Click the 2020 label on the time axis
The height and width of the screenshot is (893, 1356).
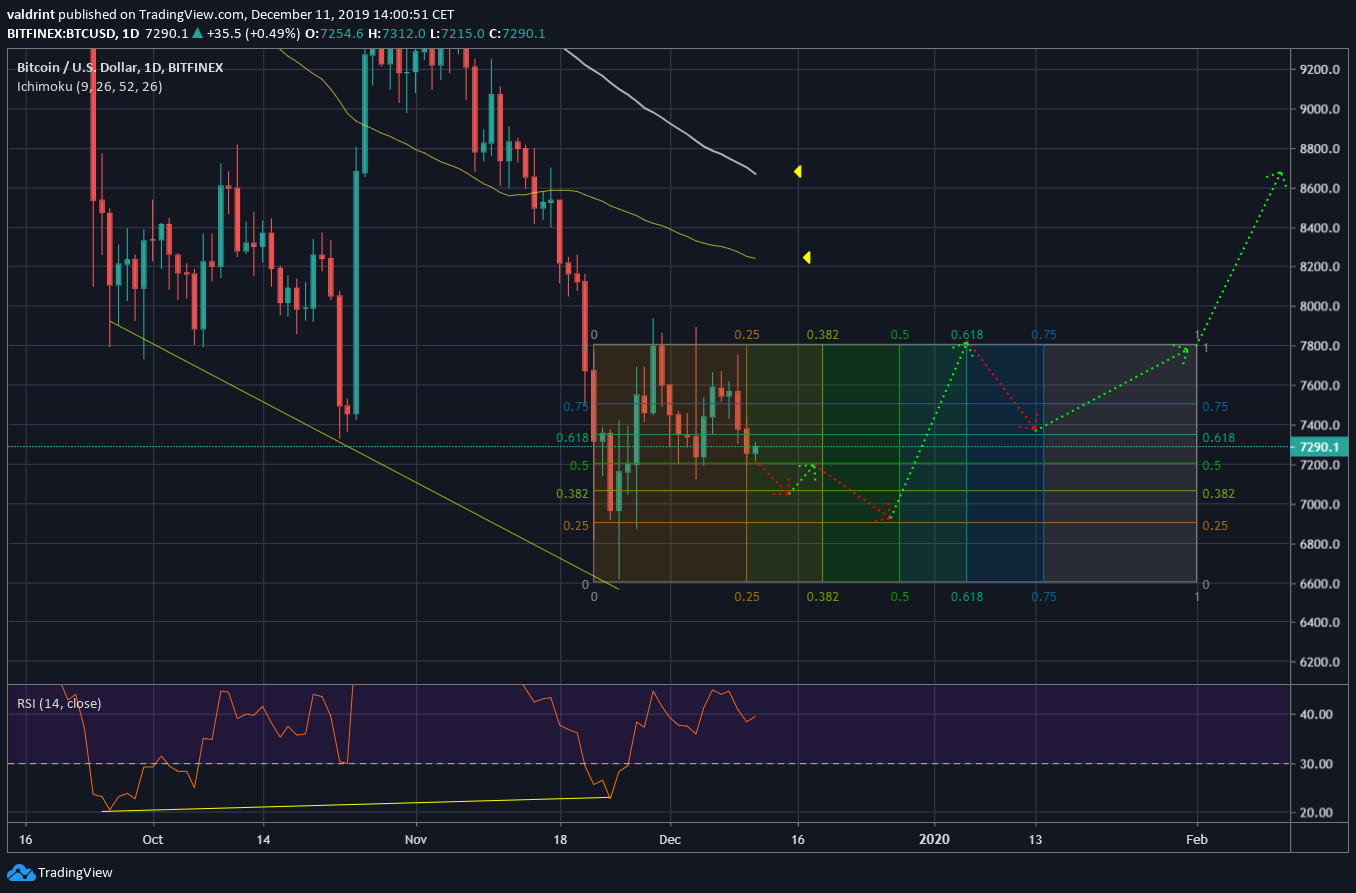(935, 840)
